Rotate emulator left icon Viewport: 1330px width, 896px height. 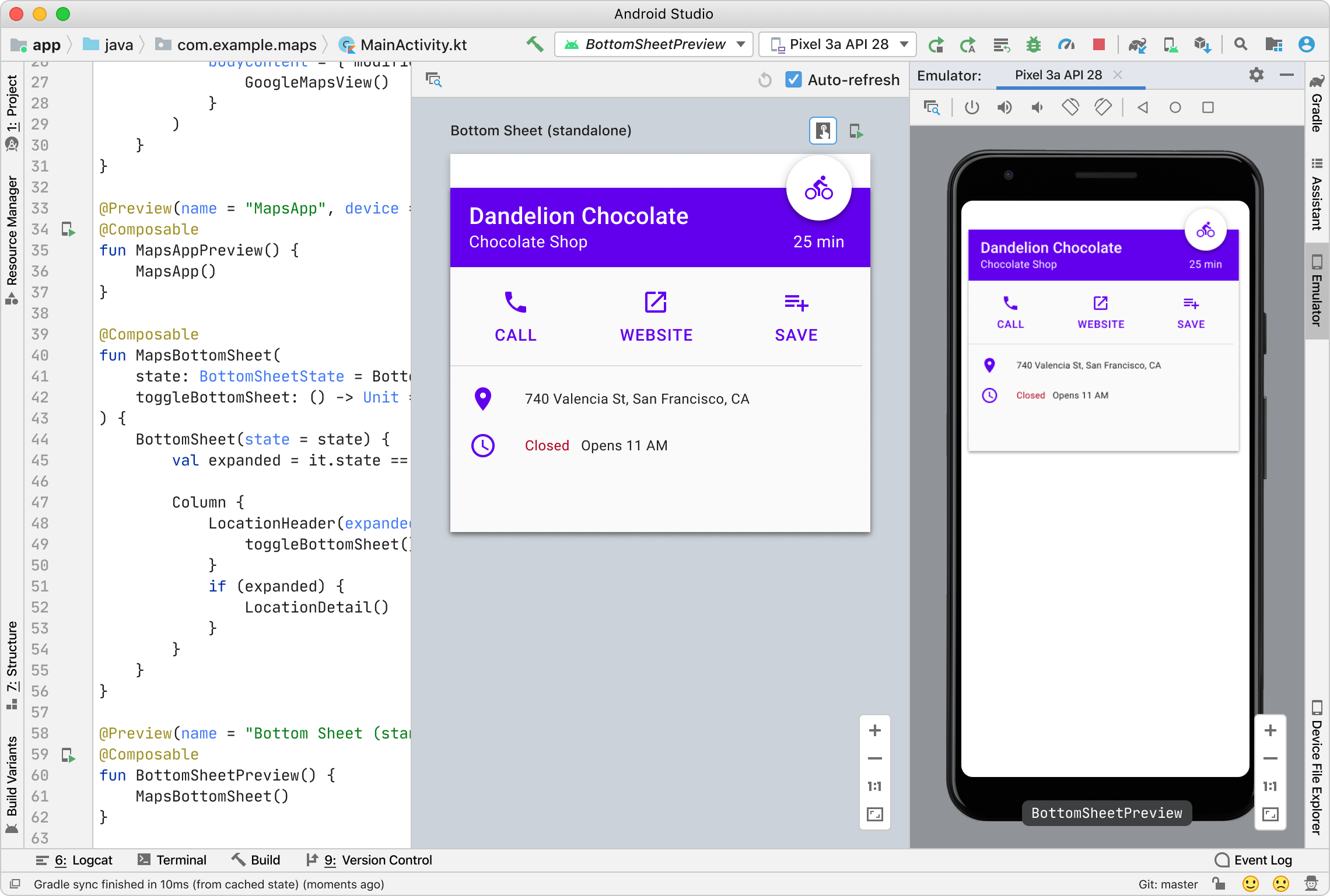[1070, 107]
